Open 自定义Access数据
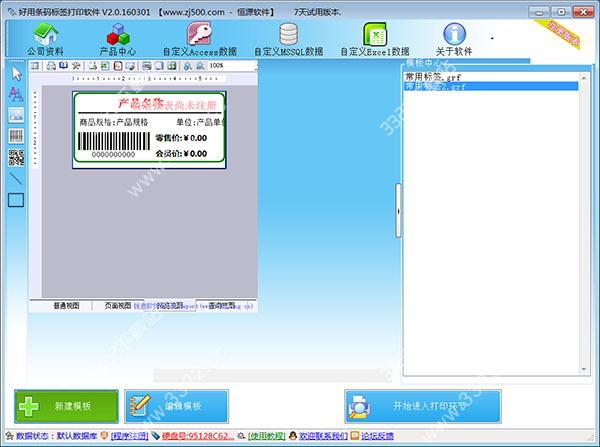Viewport: 600px width, 447px height. pyautogui.click(x=200, y=39)
